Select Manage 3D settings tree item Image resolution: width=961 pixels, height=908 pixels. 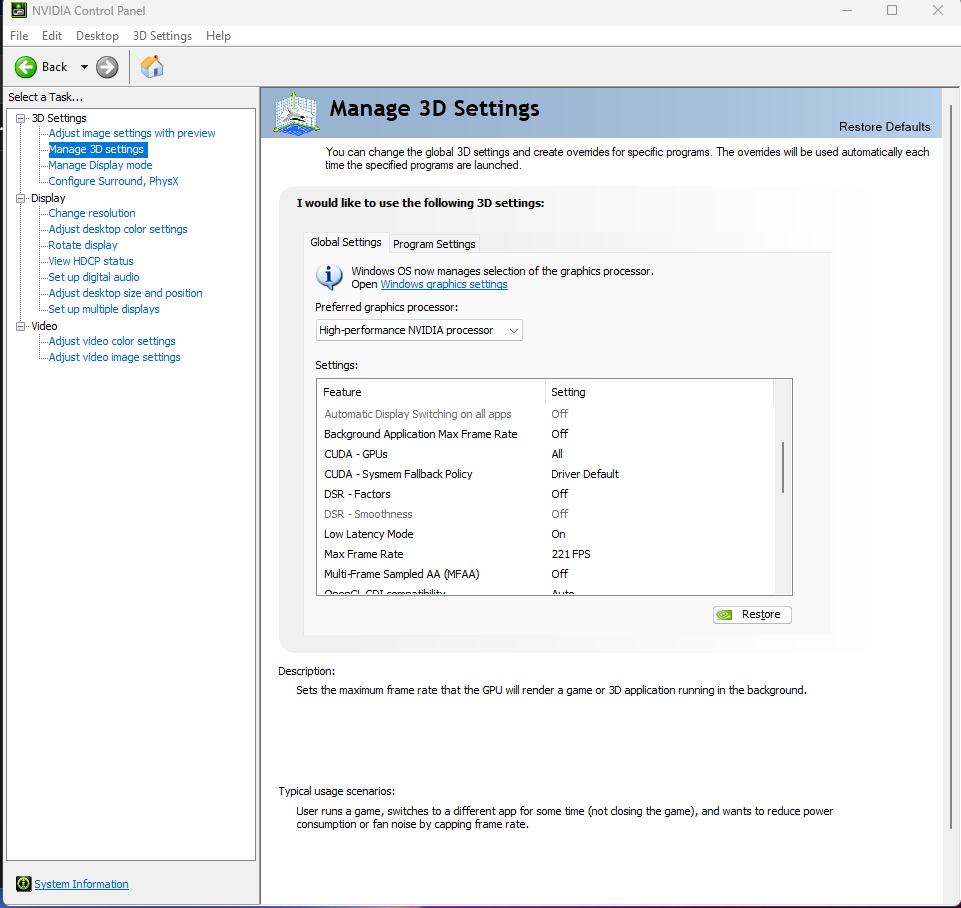coord(96,149)
